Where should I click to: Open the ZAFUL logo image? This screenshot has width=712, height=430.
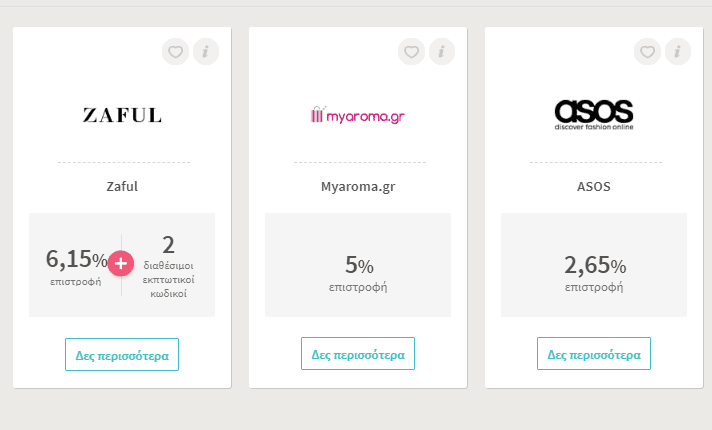coord(122,115)
